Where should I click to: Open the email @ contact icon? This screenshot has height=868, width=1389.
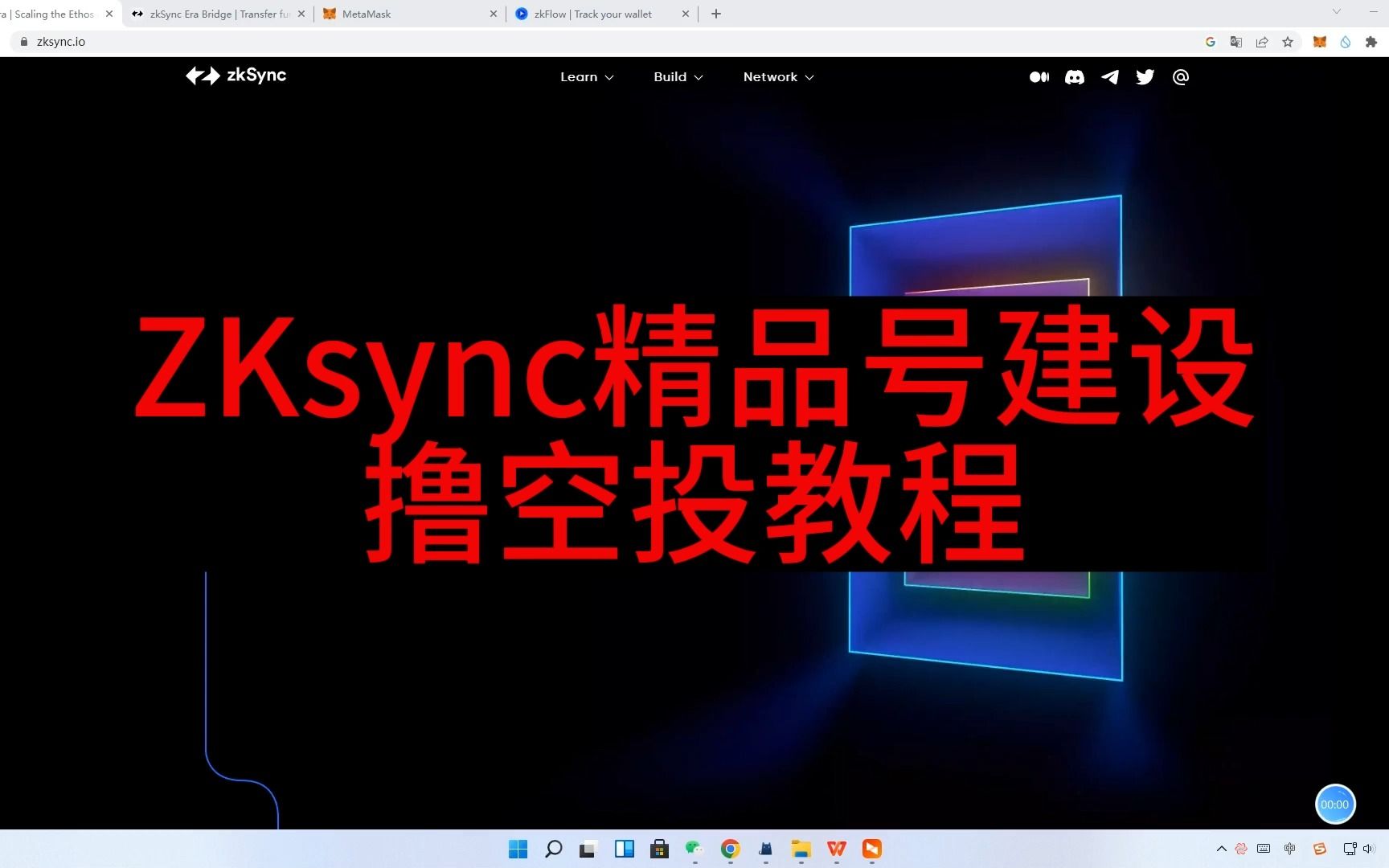tap(1181, 77)
